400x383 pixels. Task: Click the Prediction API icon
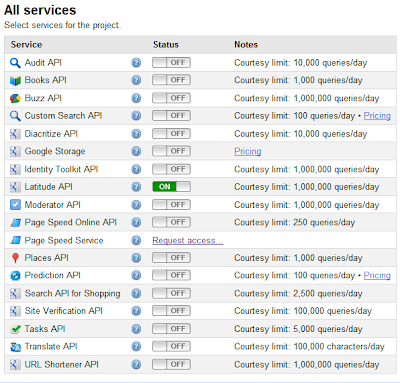point(15,276)
